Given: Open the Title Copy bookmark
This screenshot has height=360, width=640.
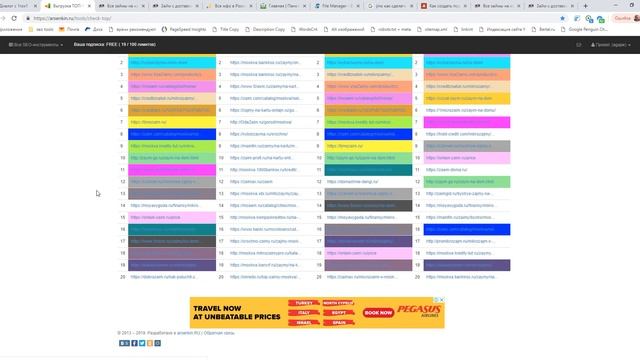Looking at the screenshot, I should coord(226,29).
